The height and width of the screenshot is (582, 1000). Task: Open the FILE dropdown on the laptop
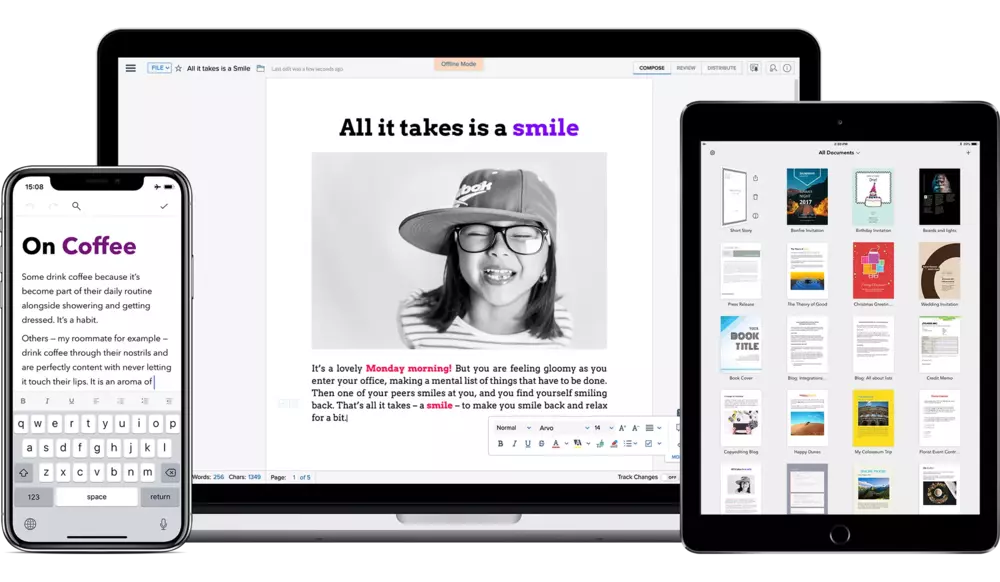[x=159, y=68]
